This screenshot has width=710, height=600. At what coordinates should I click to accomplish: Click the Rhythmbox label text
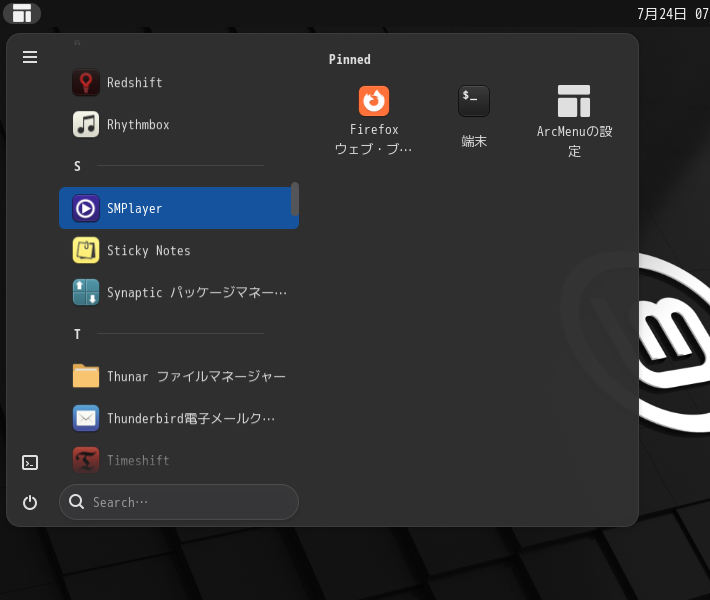coord(138,125)
